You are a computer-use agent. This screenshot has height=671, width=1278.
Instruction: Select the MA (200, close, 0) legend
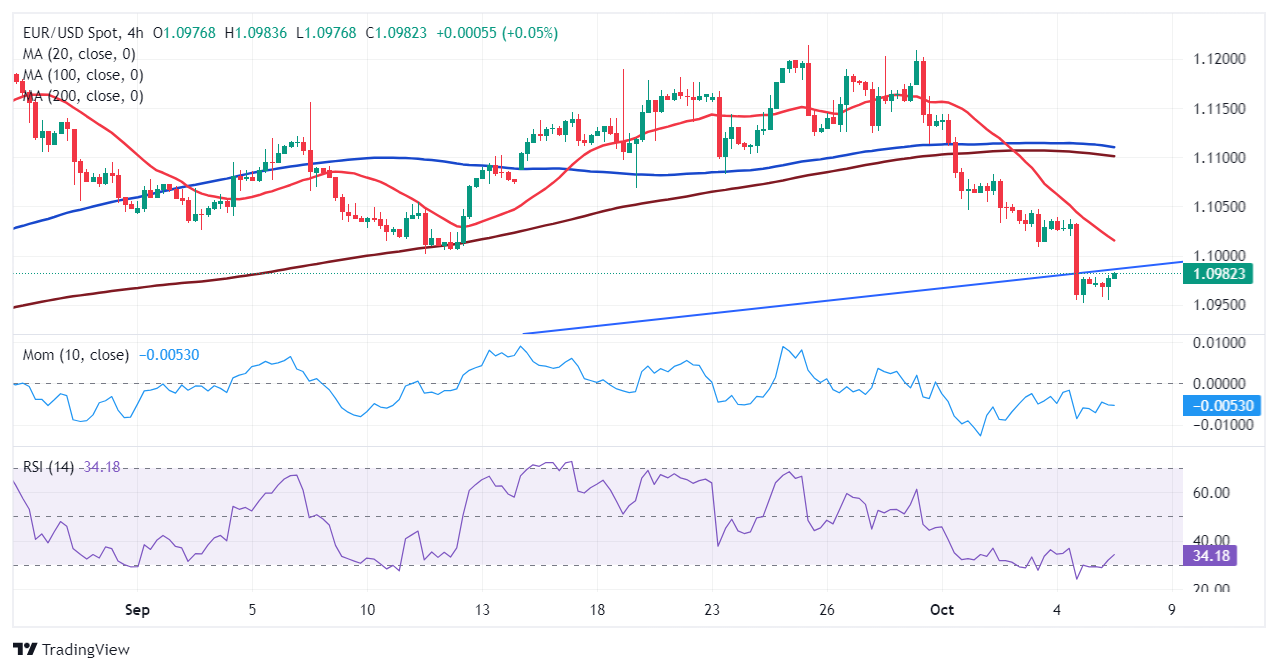[83, 96]
